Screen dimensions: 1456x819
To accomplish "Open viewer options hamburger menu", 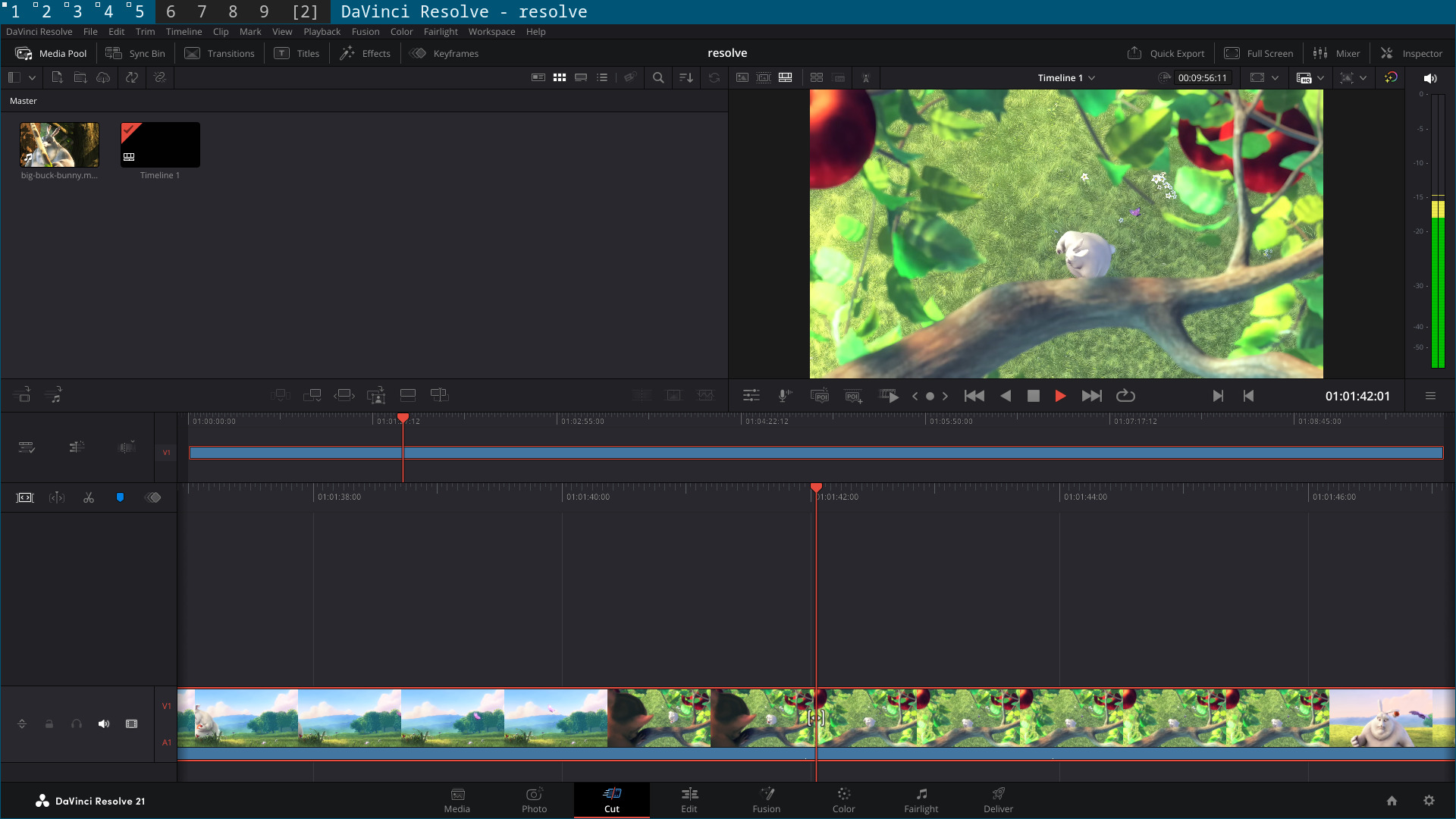I will pos(1430,396).
